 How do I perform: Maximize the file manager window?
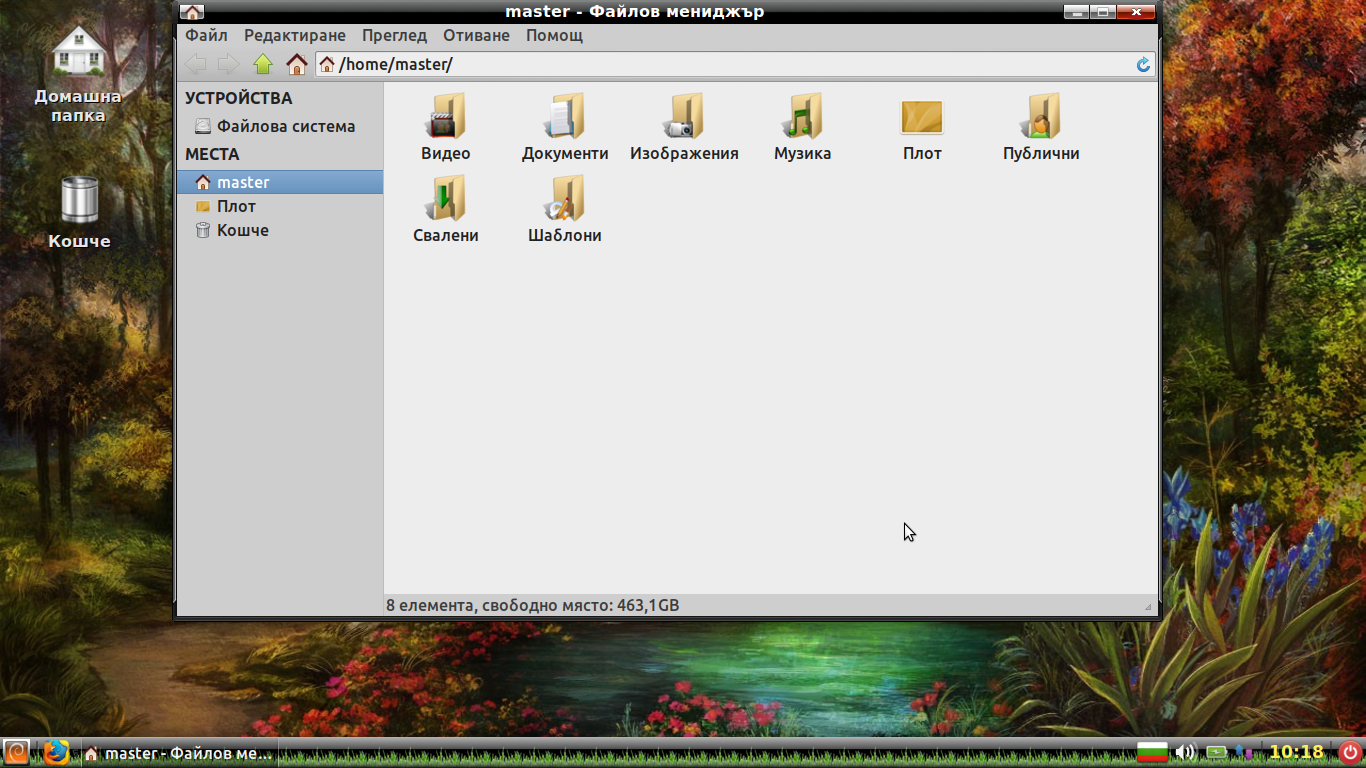pyautogui.click(x=1103, y=12)
